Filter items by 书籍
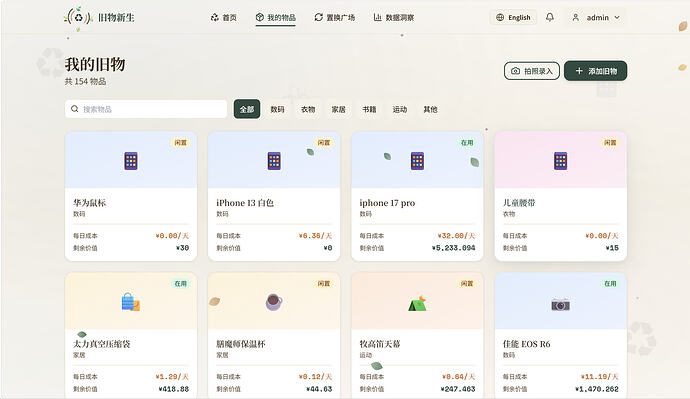Image resolution: width=690 pixels, height=399 pixels. [x=369, y=109]
